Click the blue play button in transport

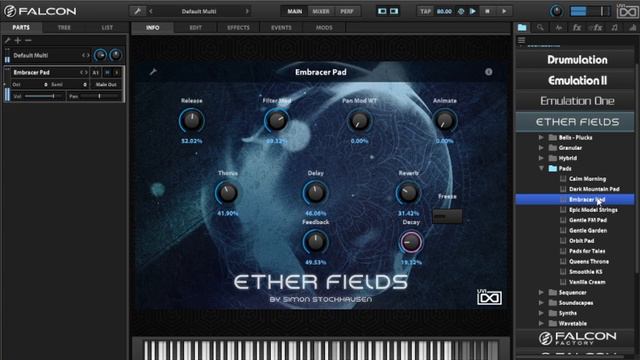[x=473, y=11]
